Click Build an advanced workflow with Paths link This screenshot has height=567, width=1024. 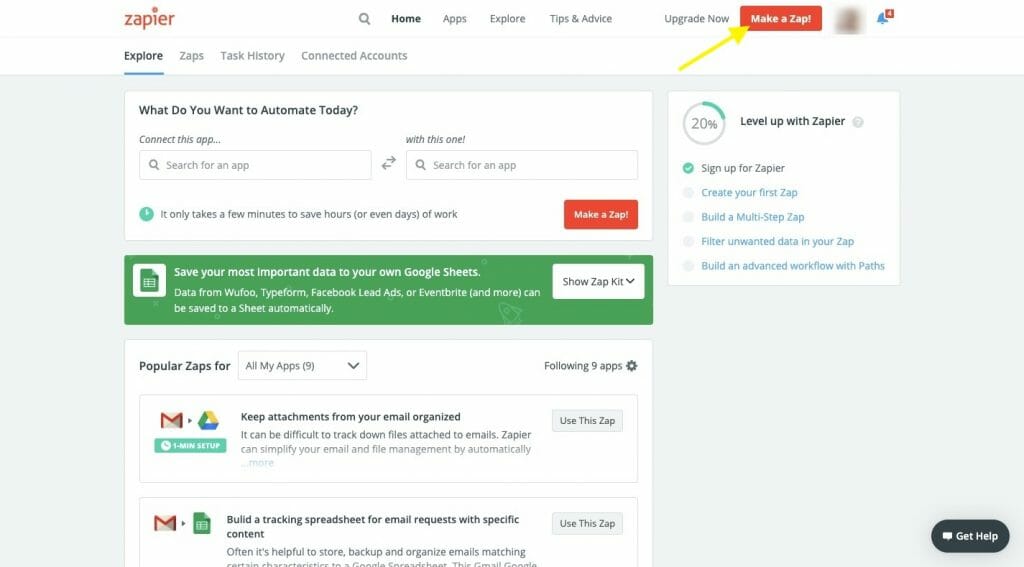tap(793, 266)
